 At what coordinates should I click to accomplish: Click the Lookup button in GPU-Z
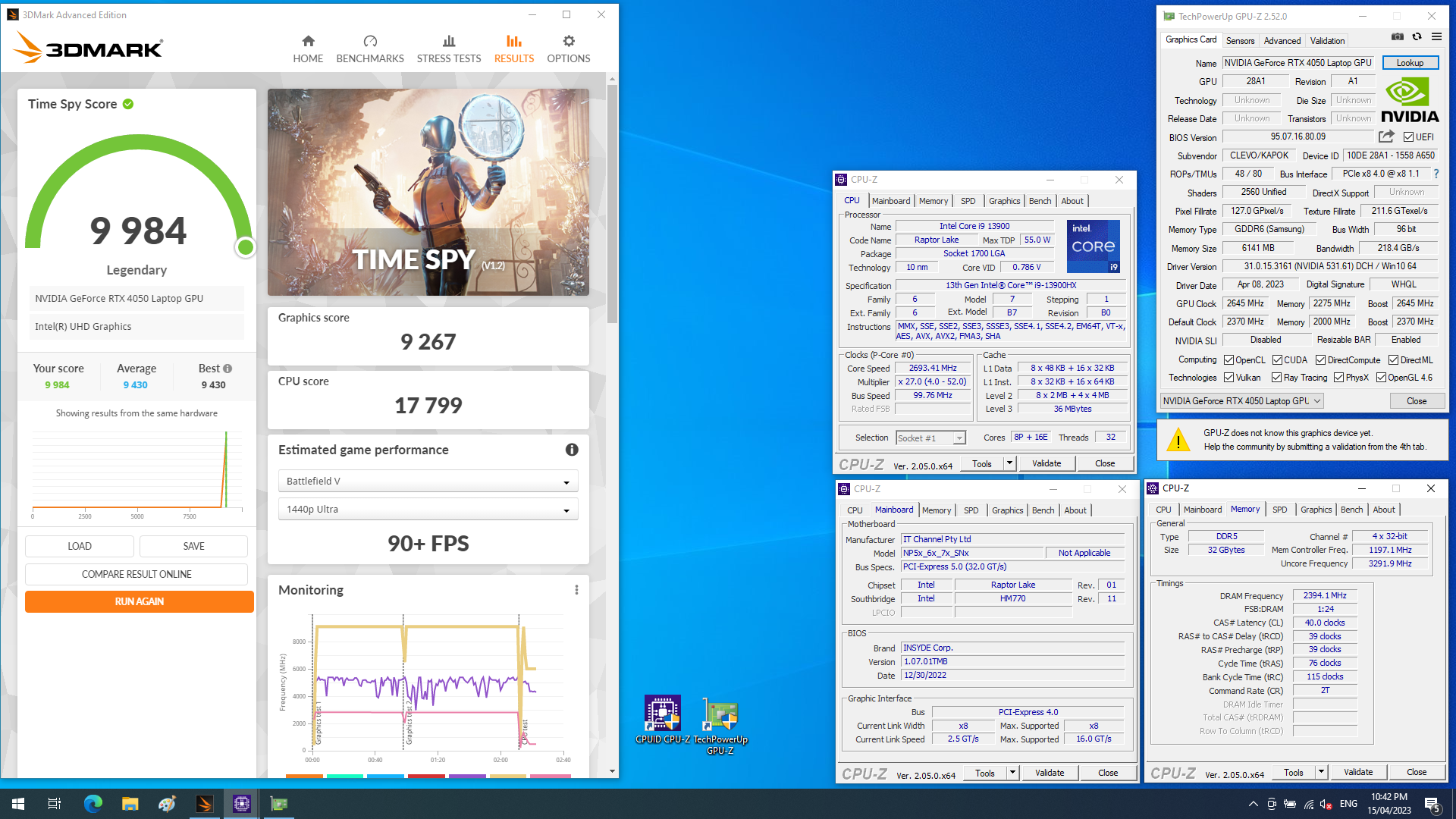click(x=1410, y=63)
